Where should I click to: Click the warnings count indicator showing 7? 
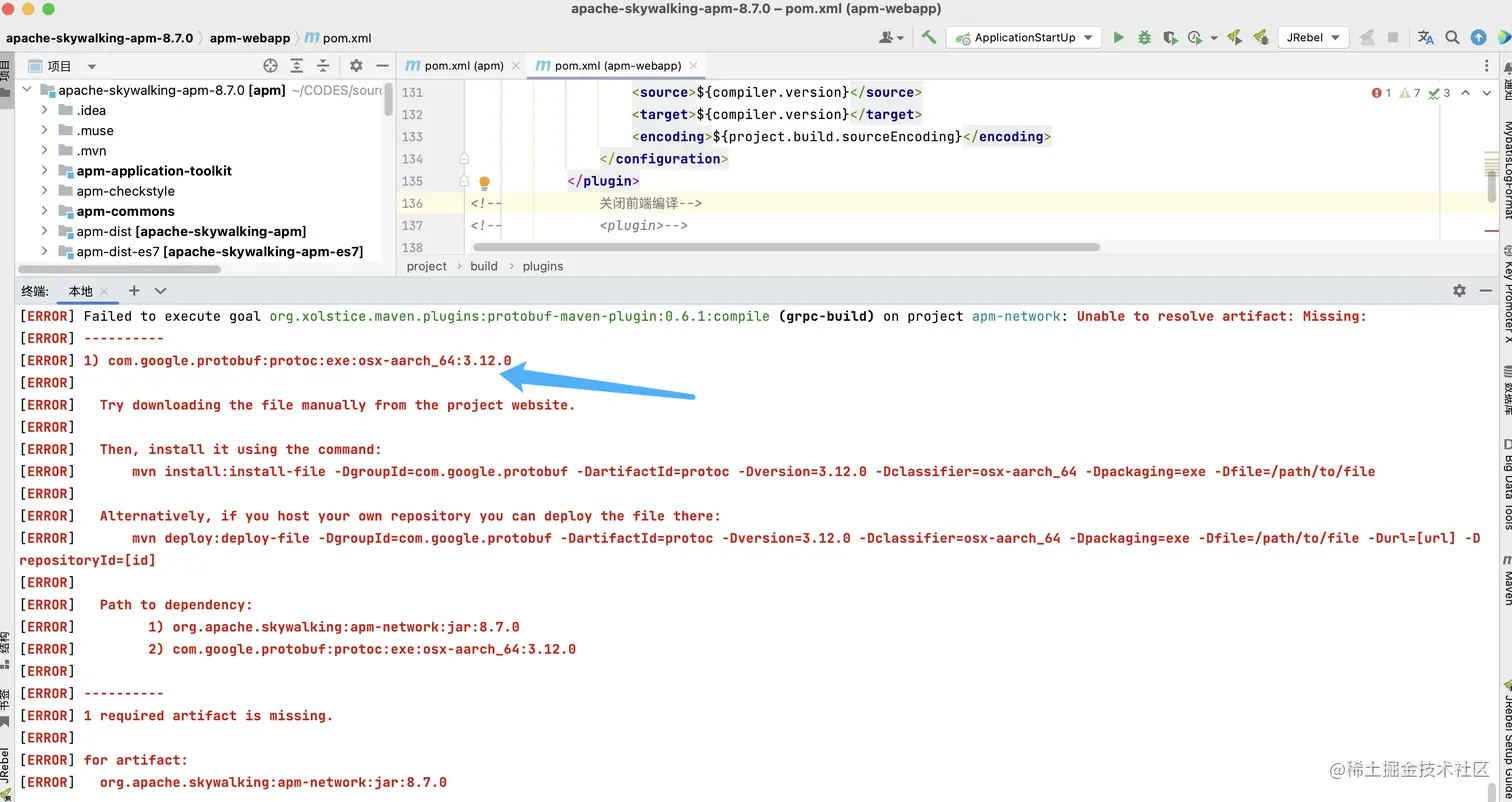coord(1410,93)
